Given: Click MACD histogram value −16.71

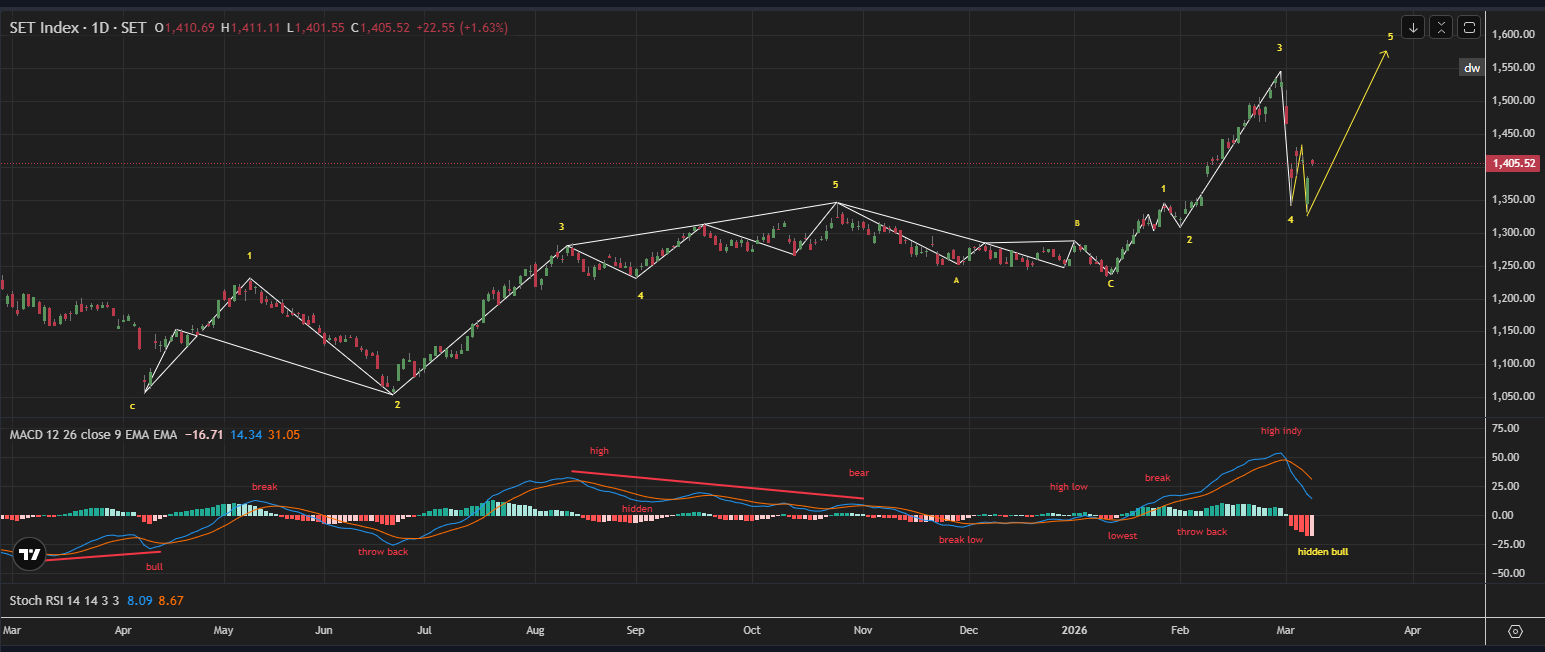Looking at the screenshot, I should tap(205, 435).
